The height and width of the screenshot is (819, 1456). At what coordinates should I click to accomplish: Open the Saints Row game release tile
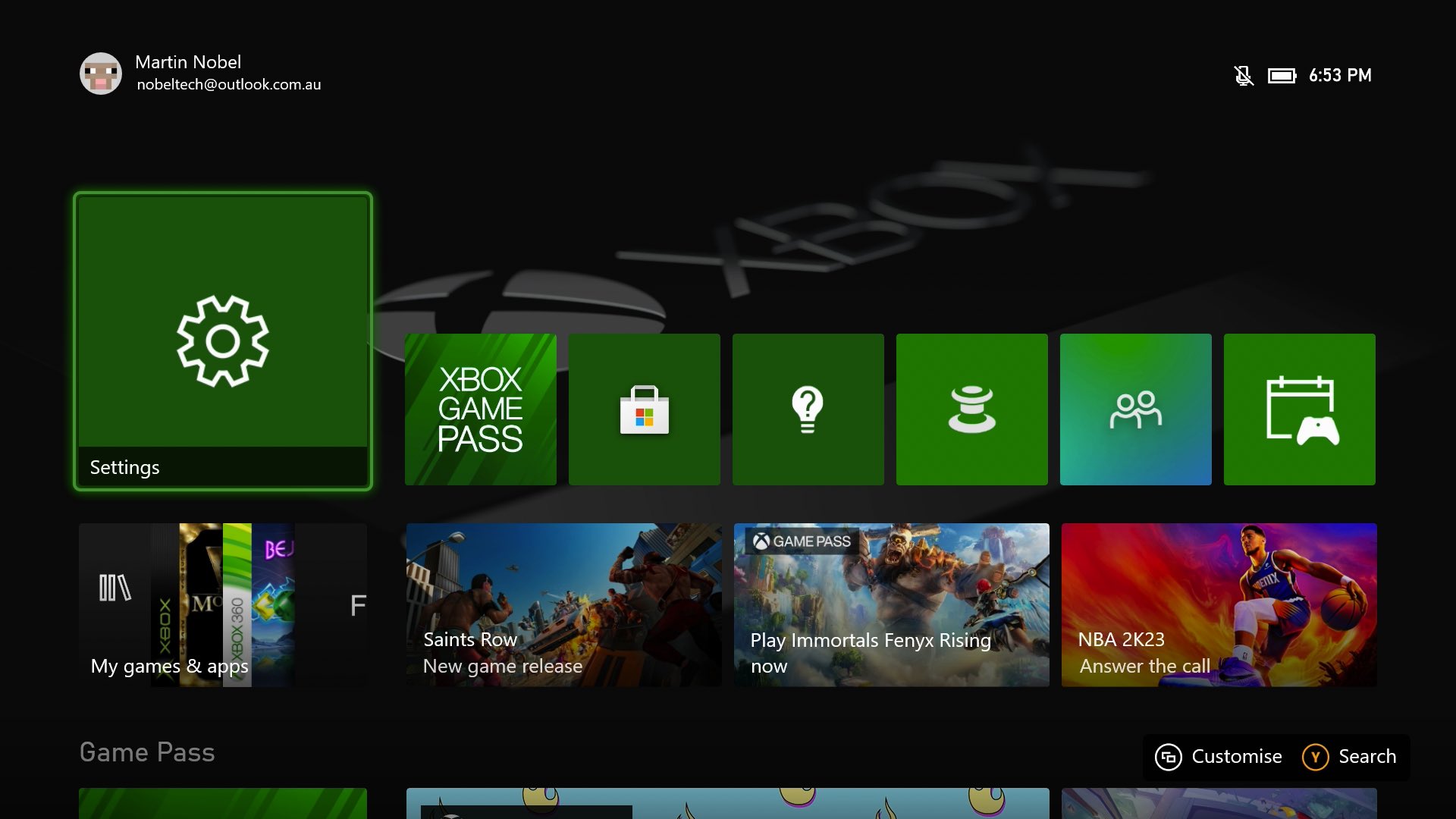tap(563, 605)
